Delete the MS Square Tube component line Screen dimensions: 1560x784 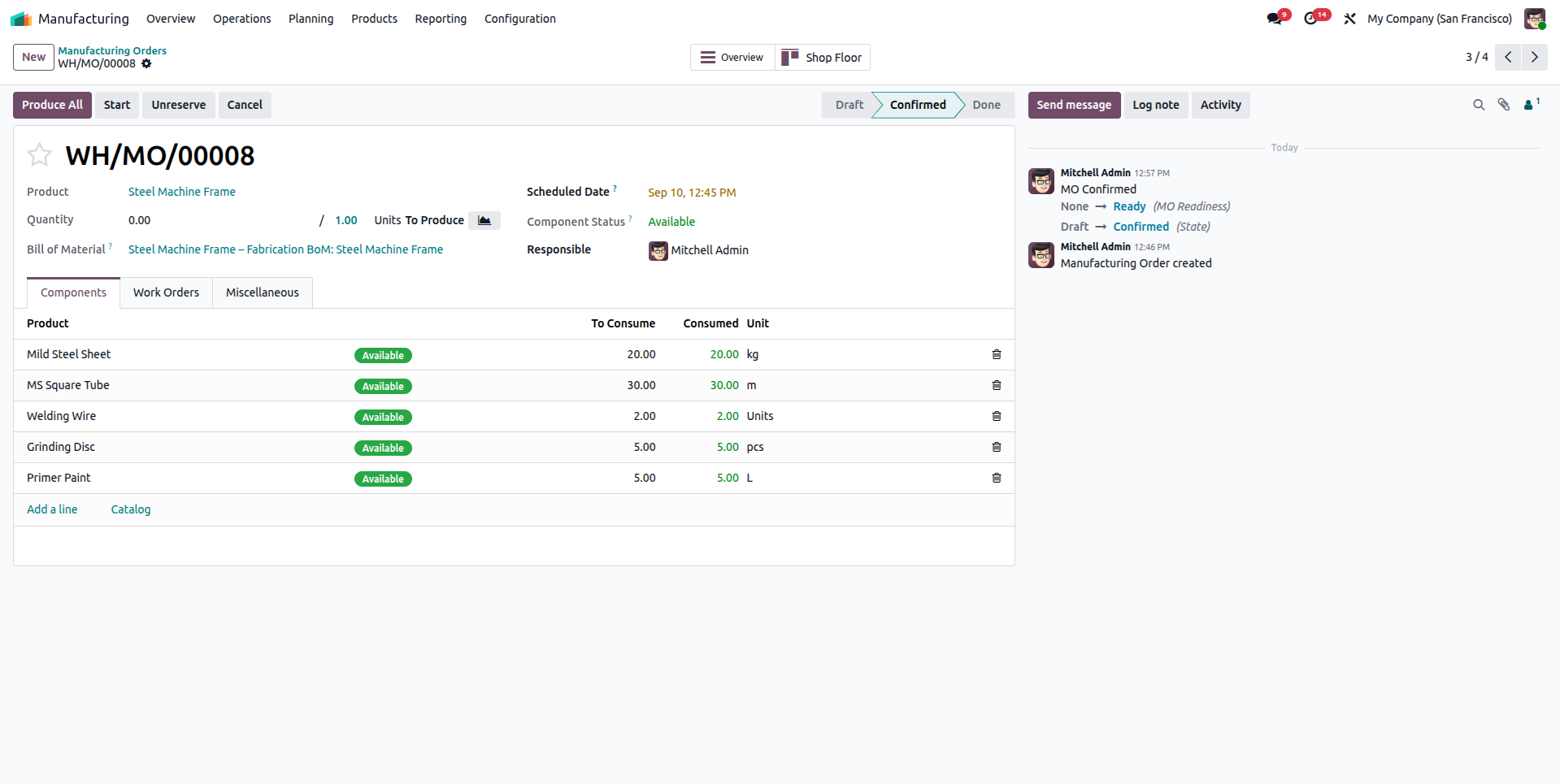pos(997,385)
